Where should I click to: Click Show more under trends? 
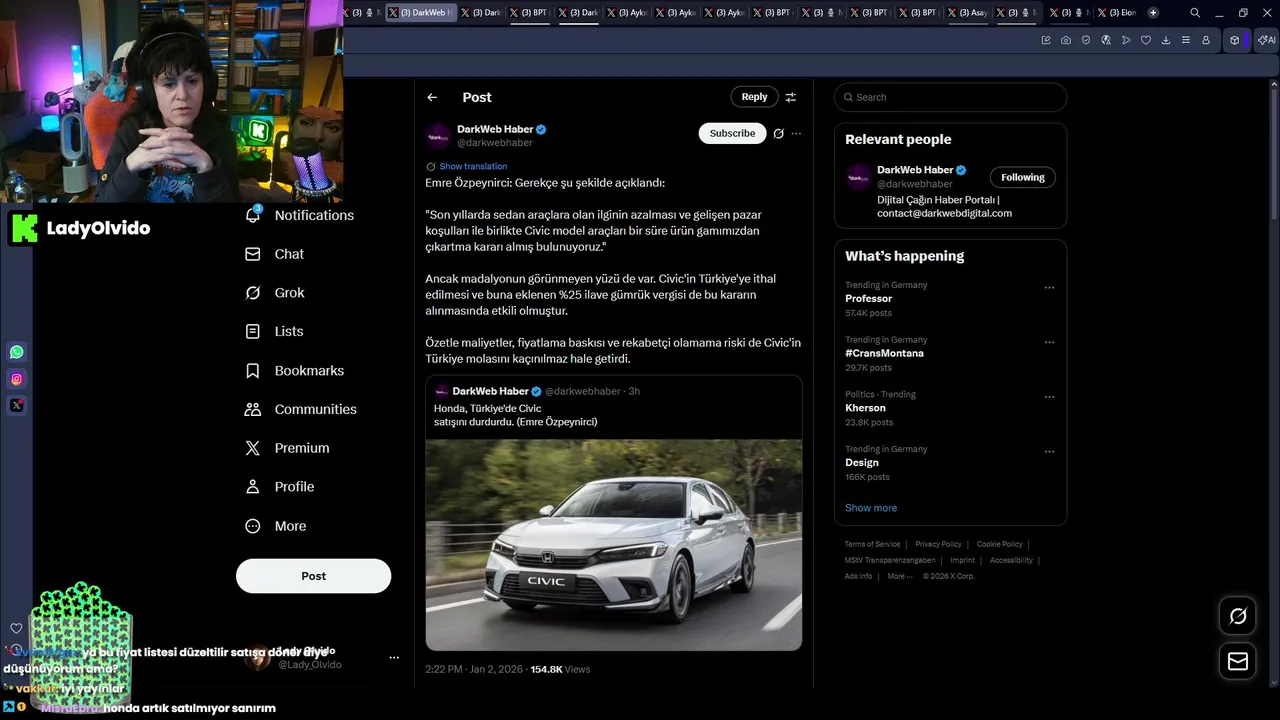point(871,508)
